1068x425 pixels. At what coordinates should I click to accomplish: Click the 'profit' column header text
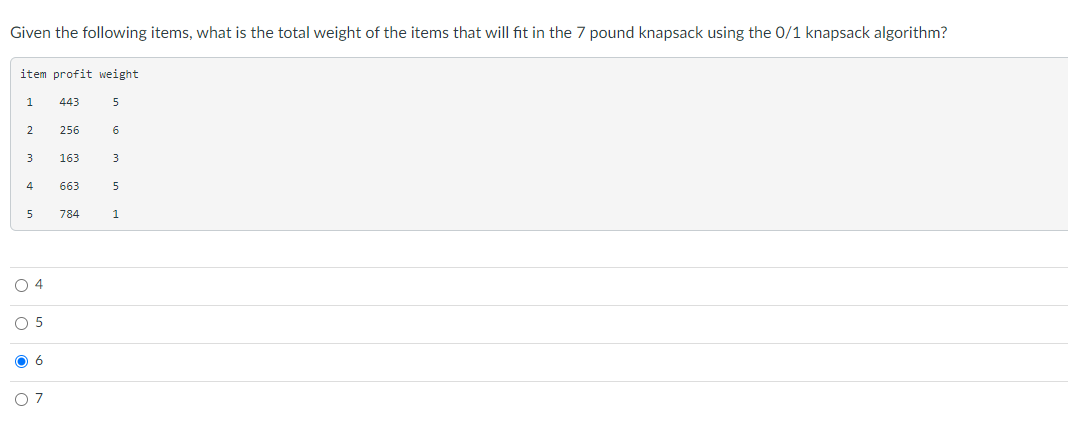pyautogui.click(x=72, y=74)
